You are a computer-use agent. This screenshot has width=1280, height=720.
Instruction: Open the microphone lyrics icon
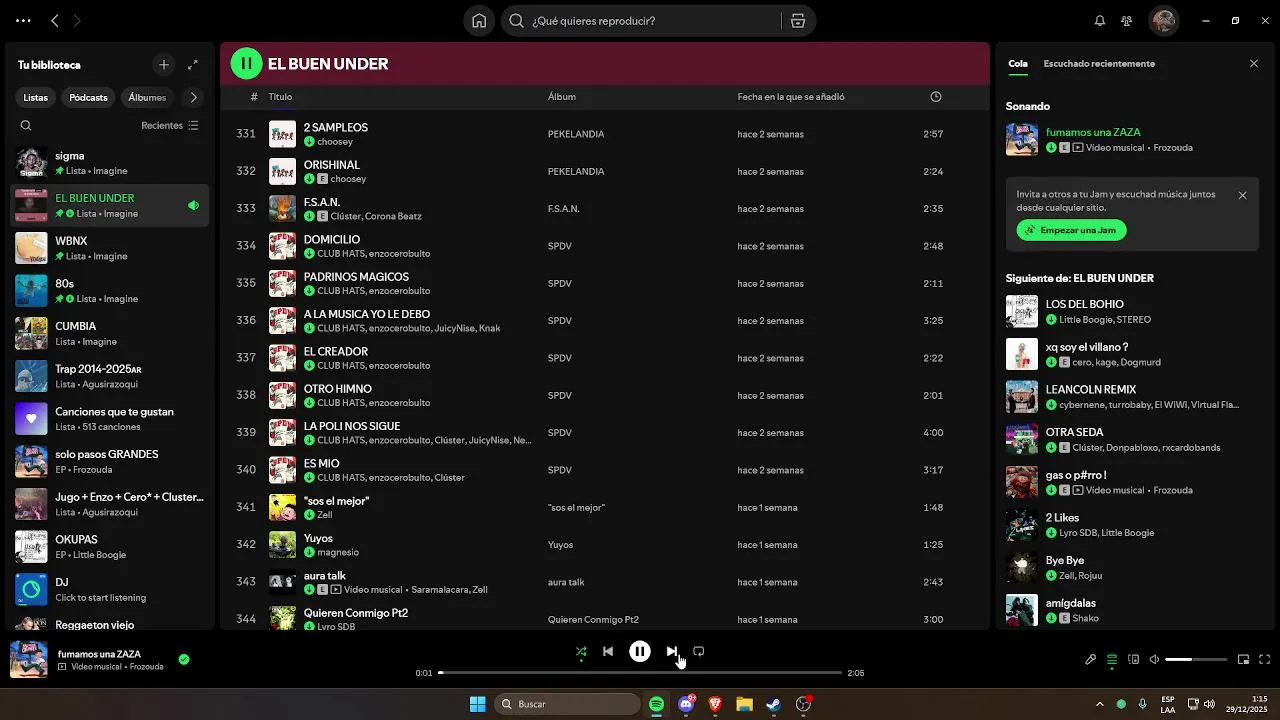point(1091,660)
